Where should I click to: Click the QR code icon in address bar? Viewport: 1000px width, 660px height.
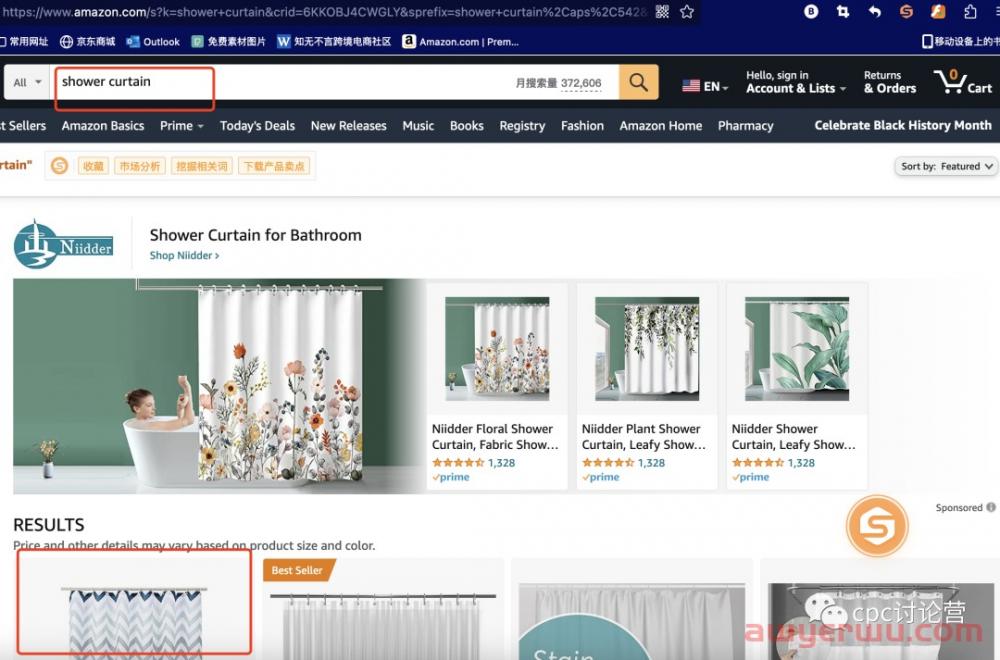coord(662,11)
